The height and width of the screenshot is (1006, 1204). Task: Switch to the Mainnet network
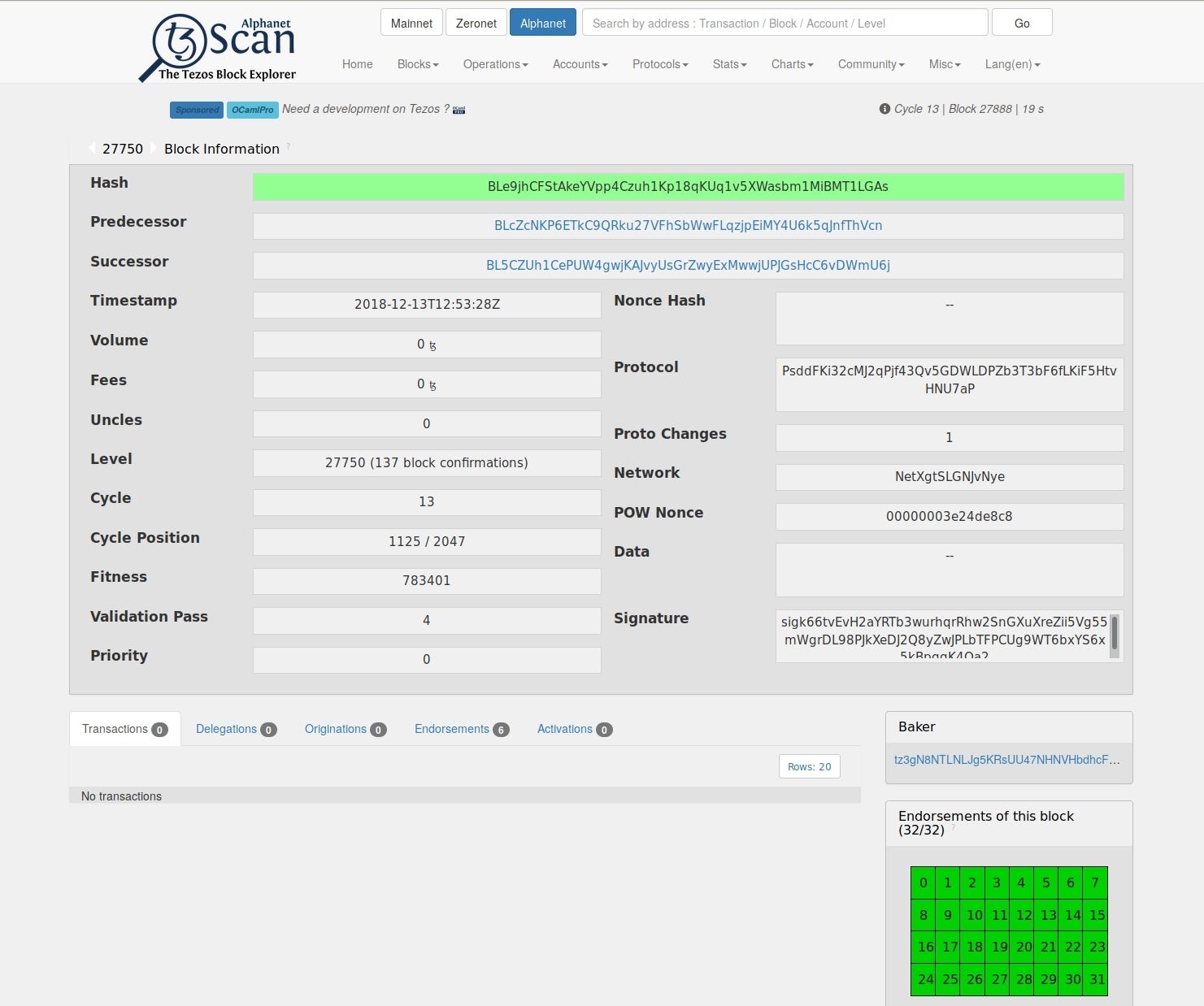411,23
